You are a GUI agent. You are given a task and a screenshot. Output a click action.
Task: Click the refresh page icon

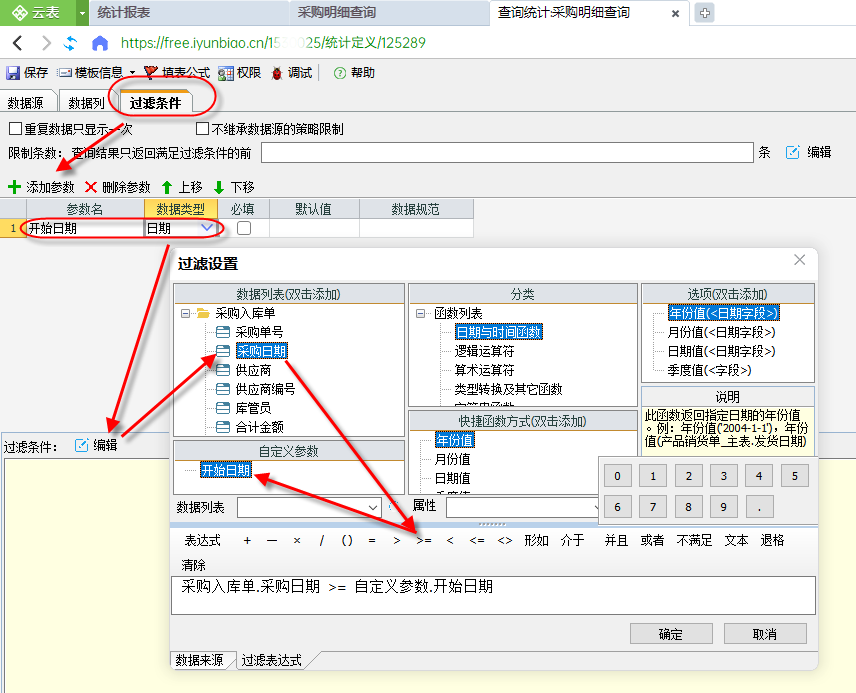pos(71,43)
